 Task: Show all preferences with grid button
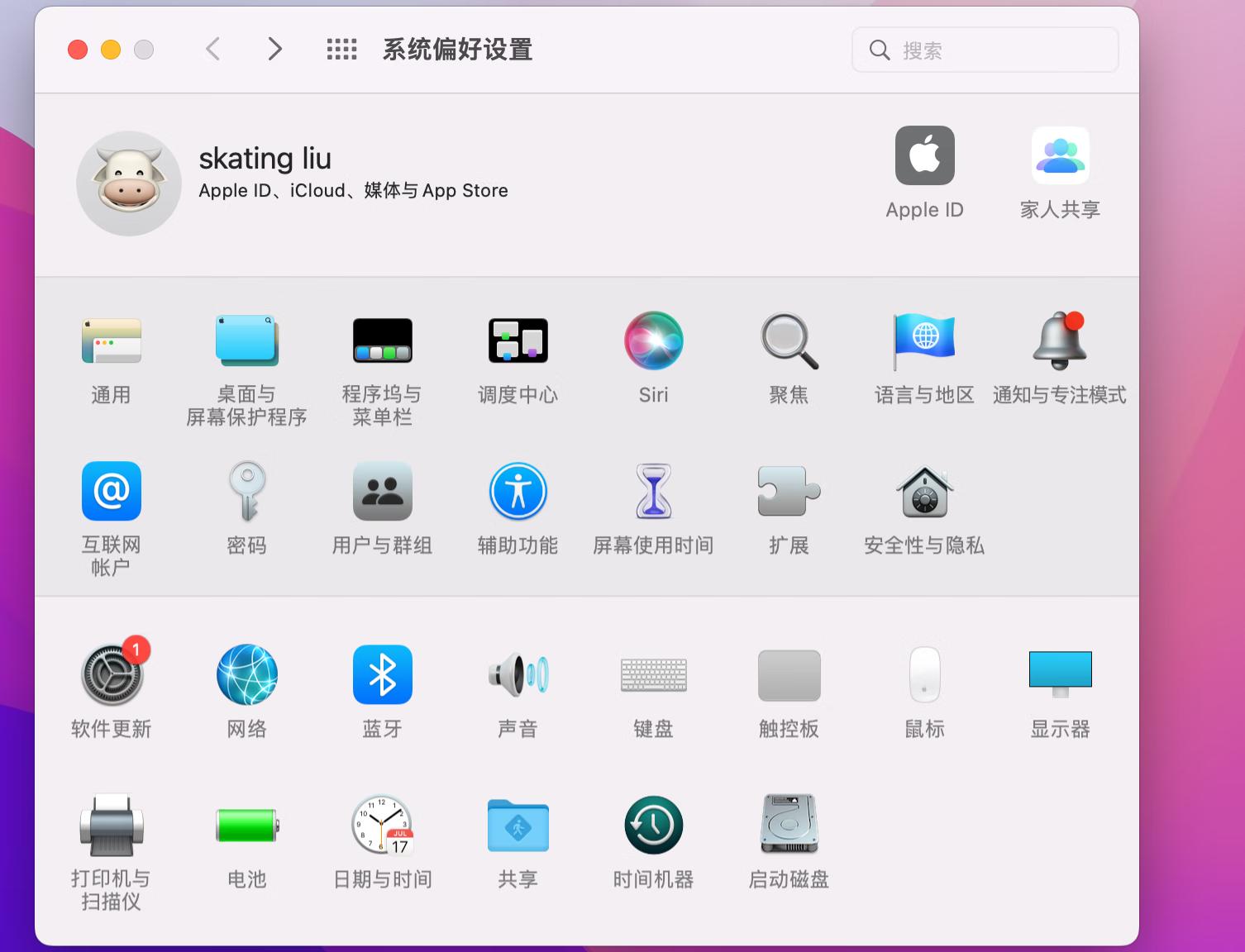pyautogui.click(x=341, y=50)
